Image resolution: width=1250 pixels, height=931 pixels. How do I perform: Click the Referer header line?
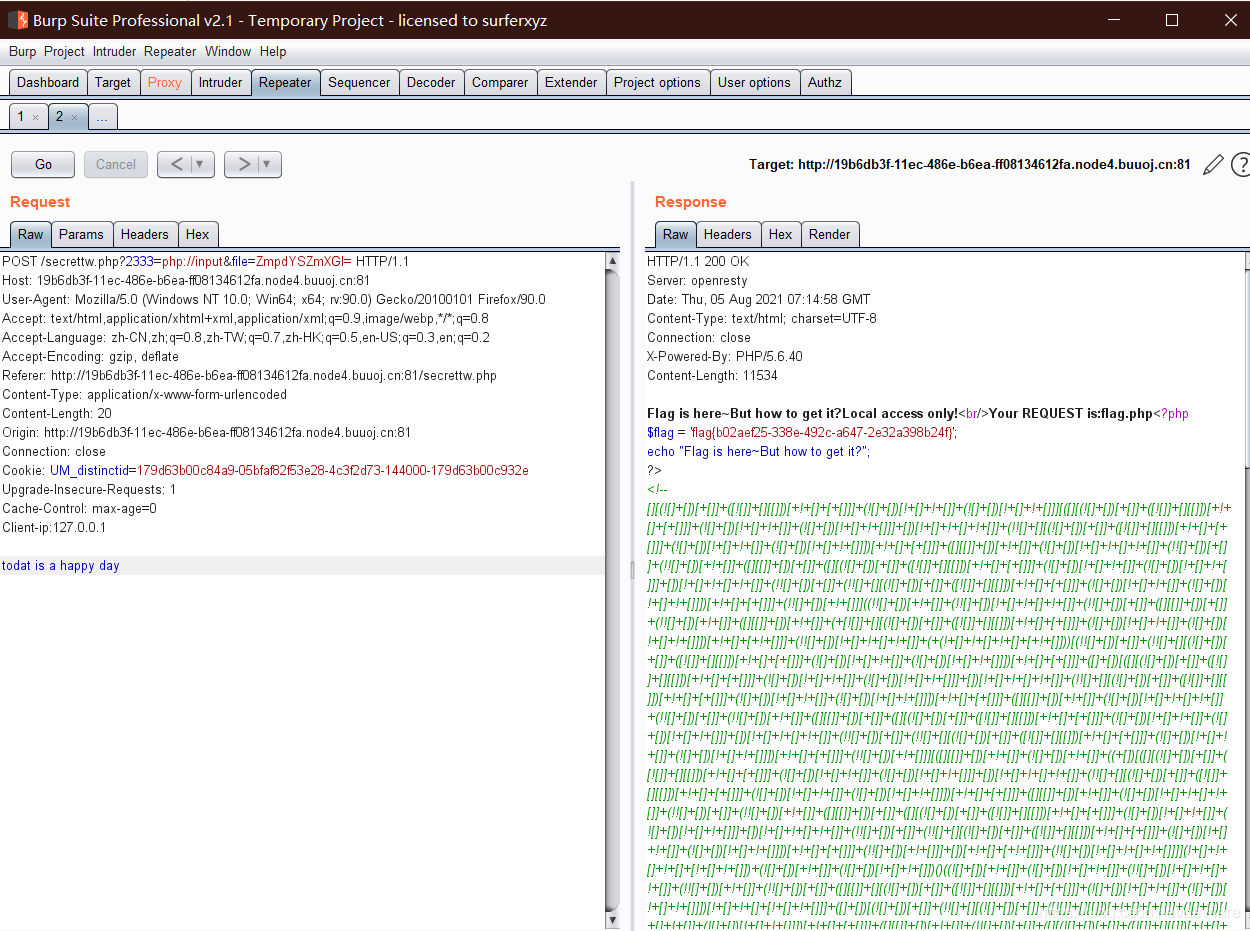click(x=249, y=376)
